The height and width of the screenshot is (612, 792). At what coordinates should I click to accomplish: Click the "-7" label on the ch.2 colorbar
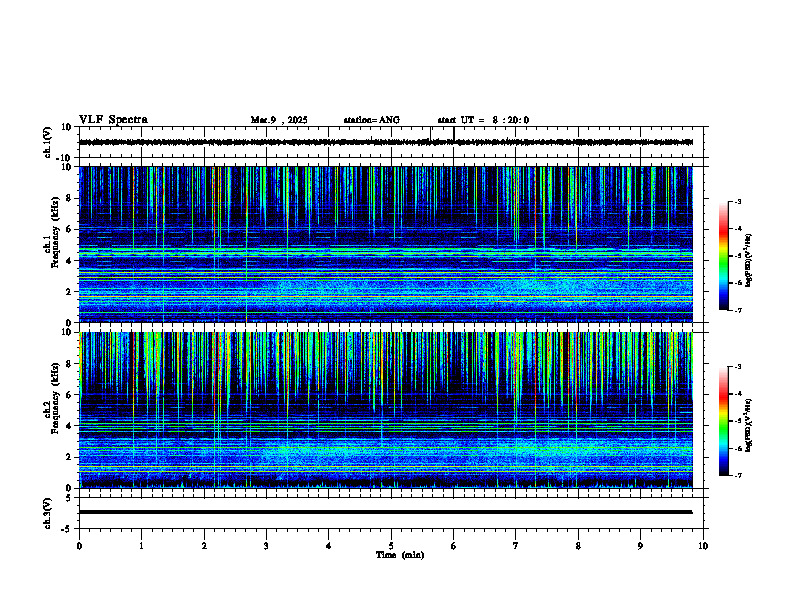point(738,475)
